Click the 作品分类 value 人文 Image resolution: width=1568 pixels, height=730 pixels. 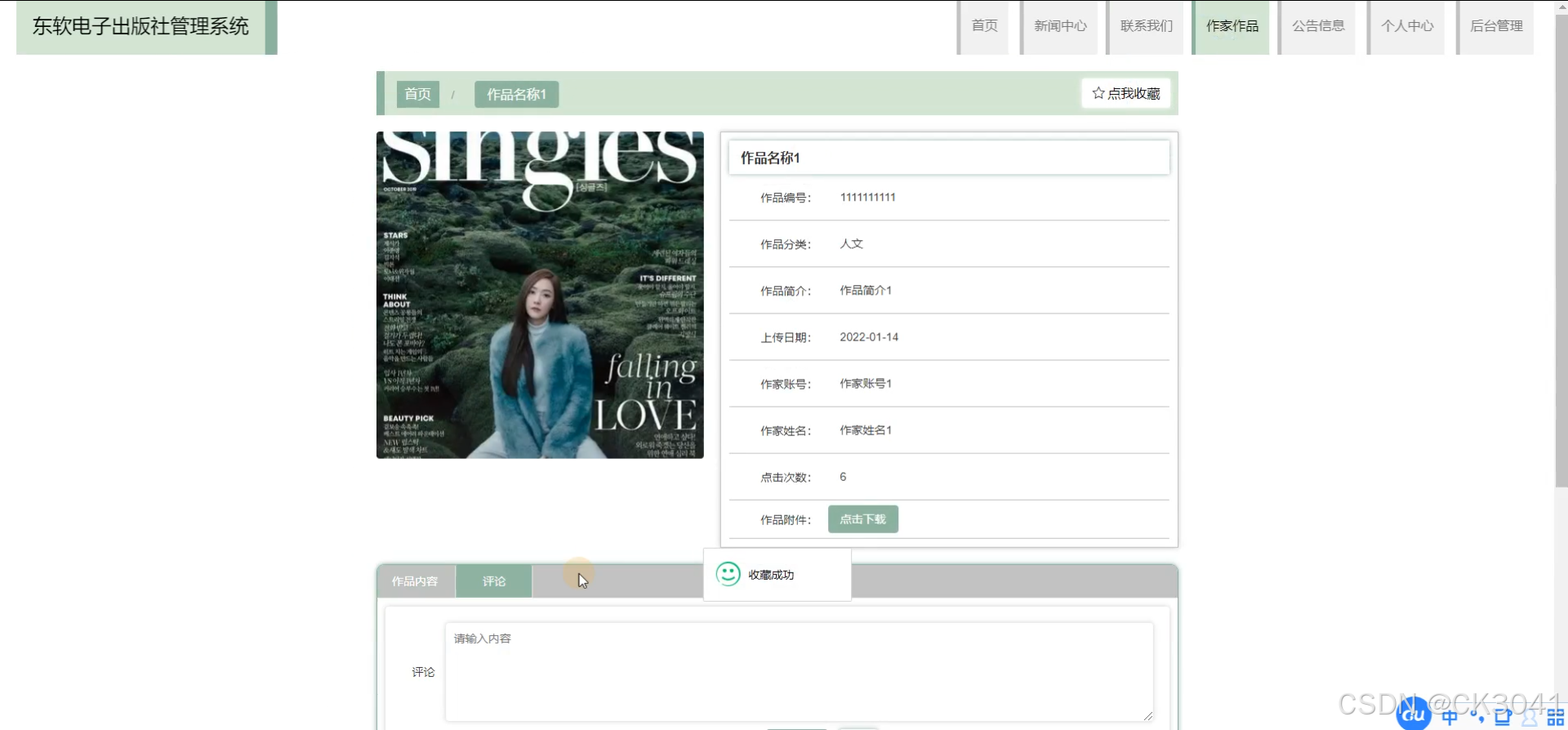(x=851, y=243)
